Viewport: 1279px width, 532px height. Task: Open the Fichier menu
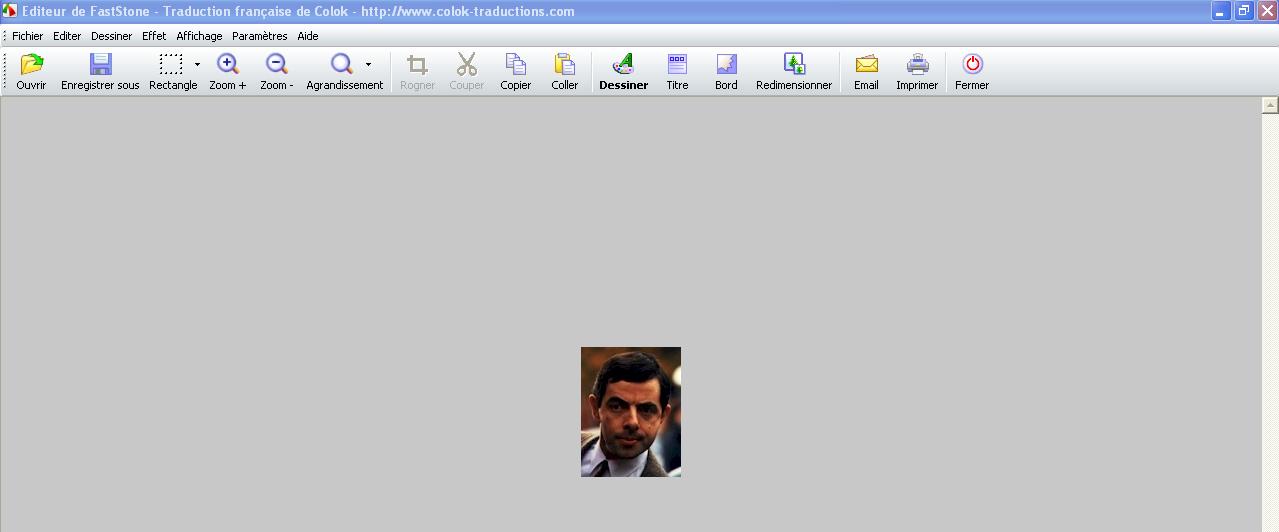click(x=27, y=36)
